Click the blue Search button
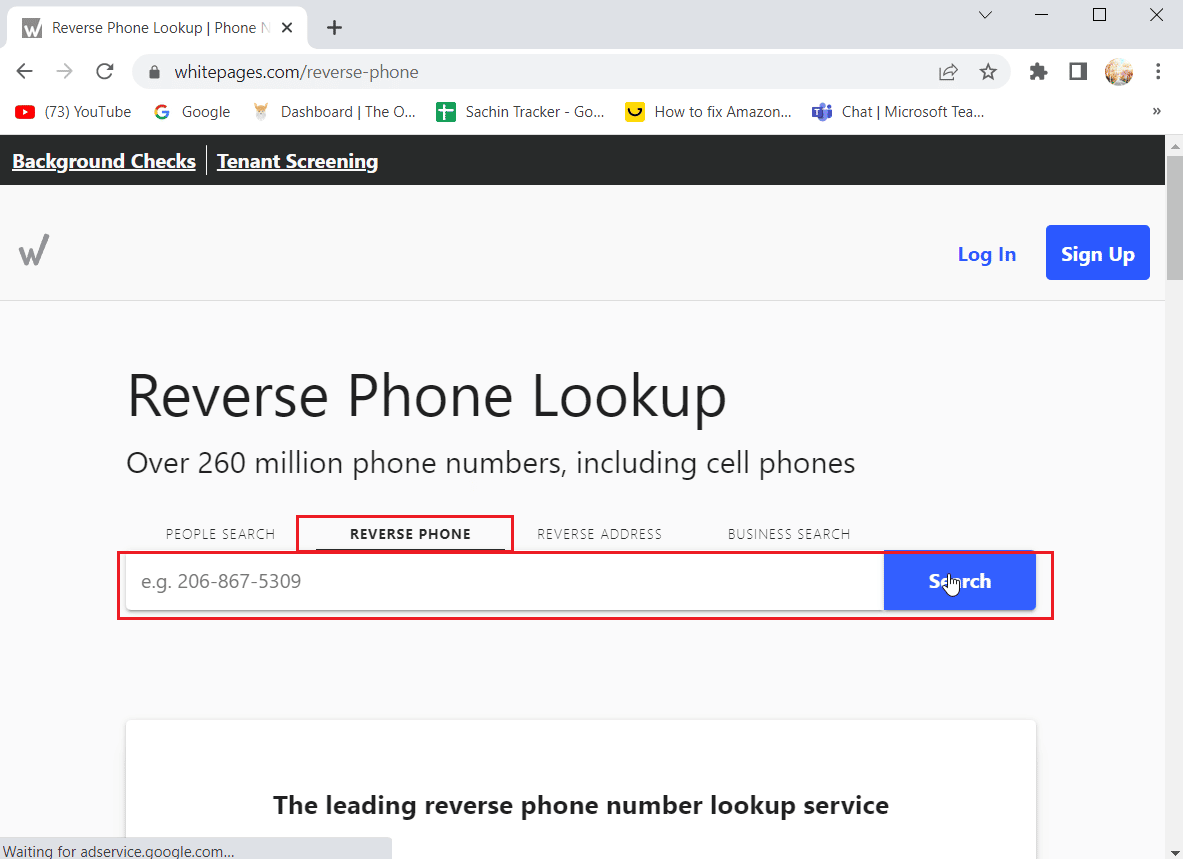Viewport: 1183px width, 859px height. click(x=960, y=581)
